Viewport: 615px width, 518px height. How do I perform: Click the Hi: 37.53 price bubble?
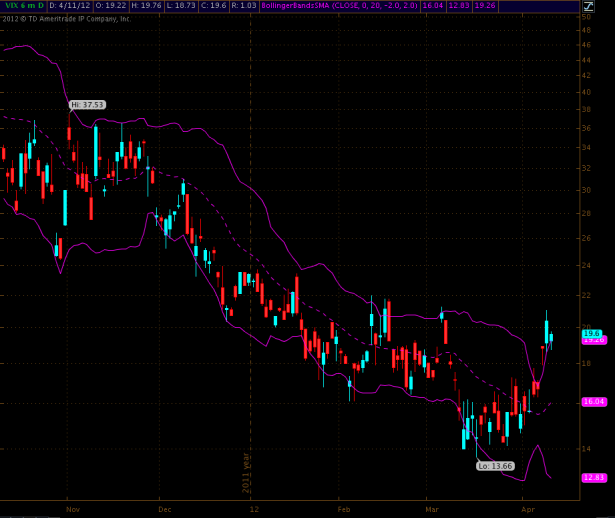tap(87, 105)
